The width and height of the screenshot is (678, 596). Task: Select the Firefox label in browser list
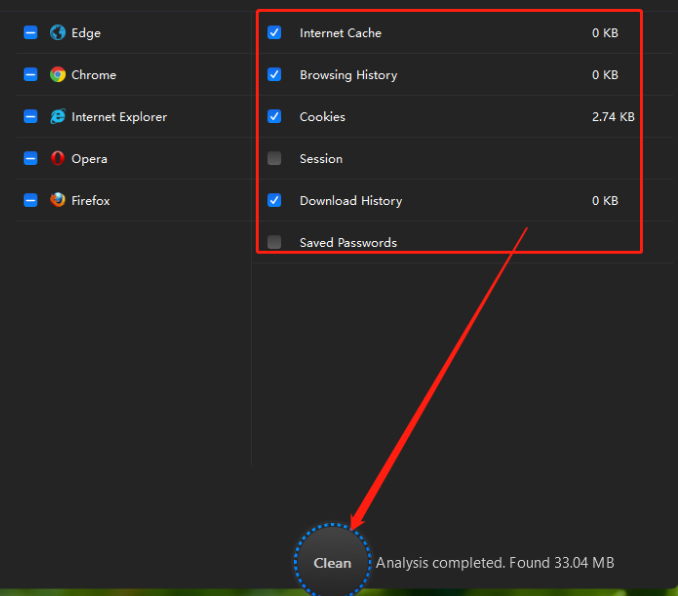pos(90,201)
